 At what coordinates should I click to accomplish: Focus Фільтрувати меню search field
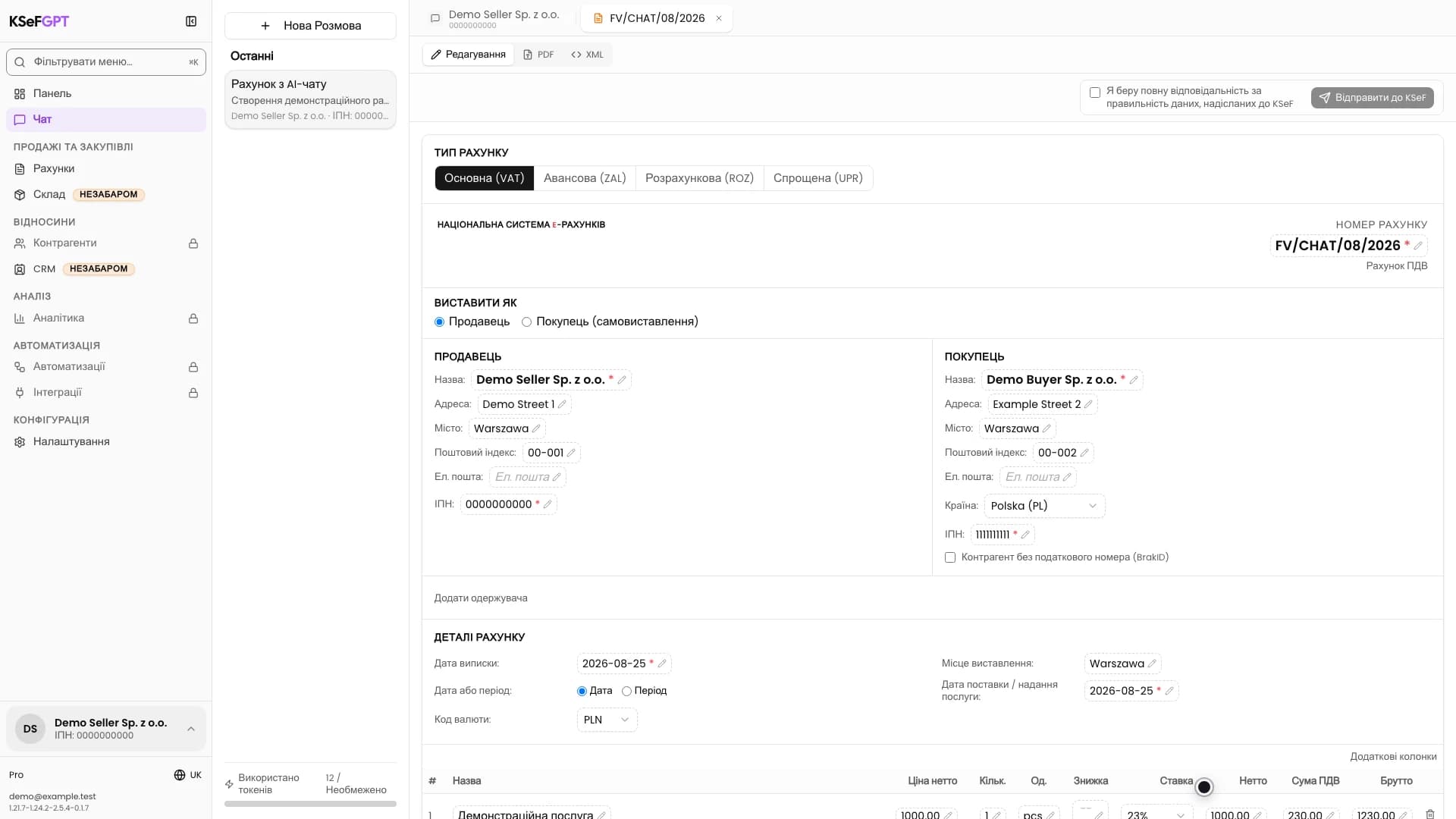pos(106,62)
